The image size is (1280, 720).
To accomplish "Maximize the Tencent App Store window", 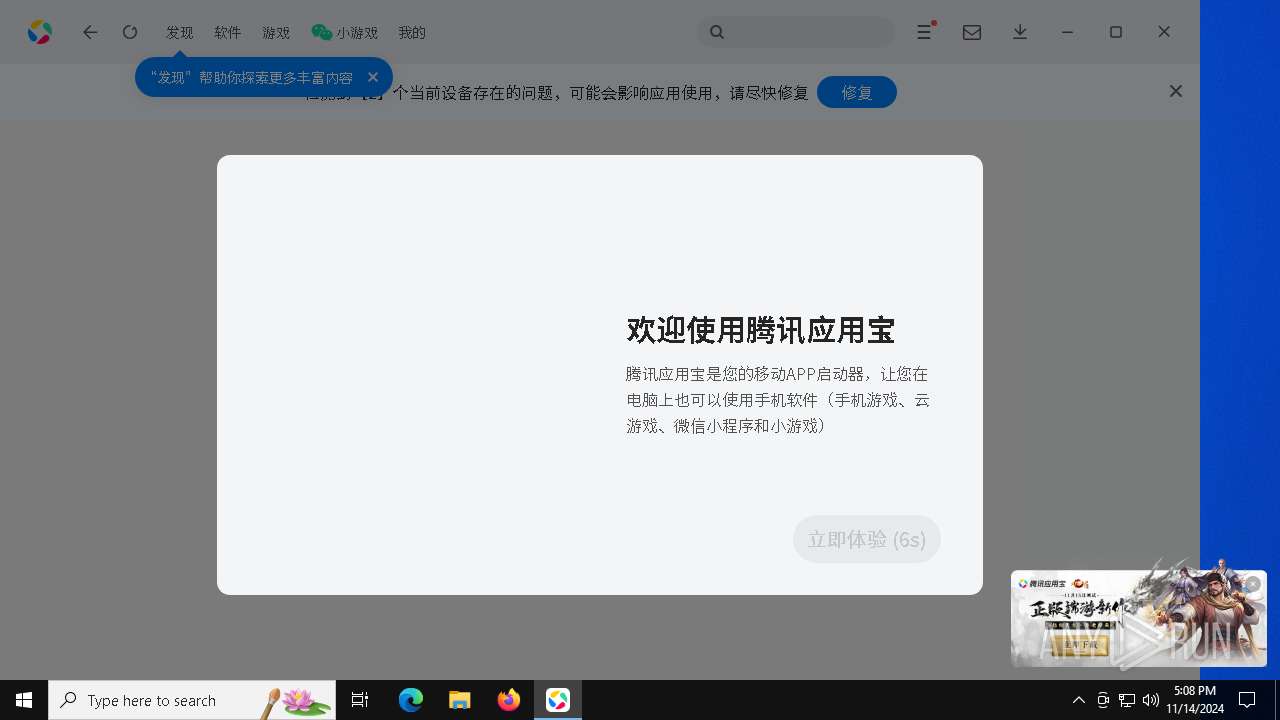I will (x=1116, y=32).
